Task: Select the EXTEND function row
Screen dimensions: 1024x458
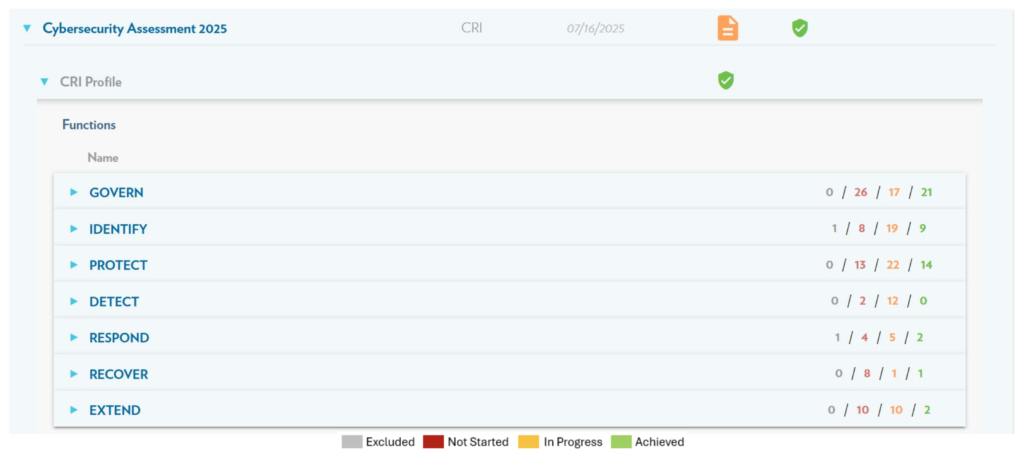Action: 114,410
